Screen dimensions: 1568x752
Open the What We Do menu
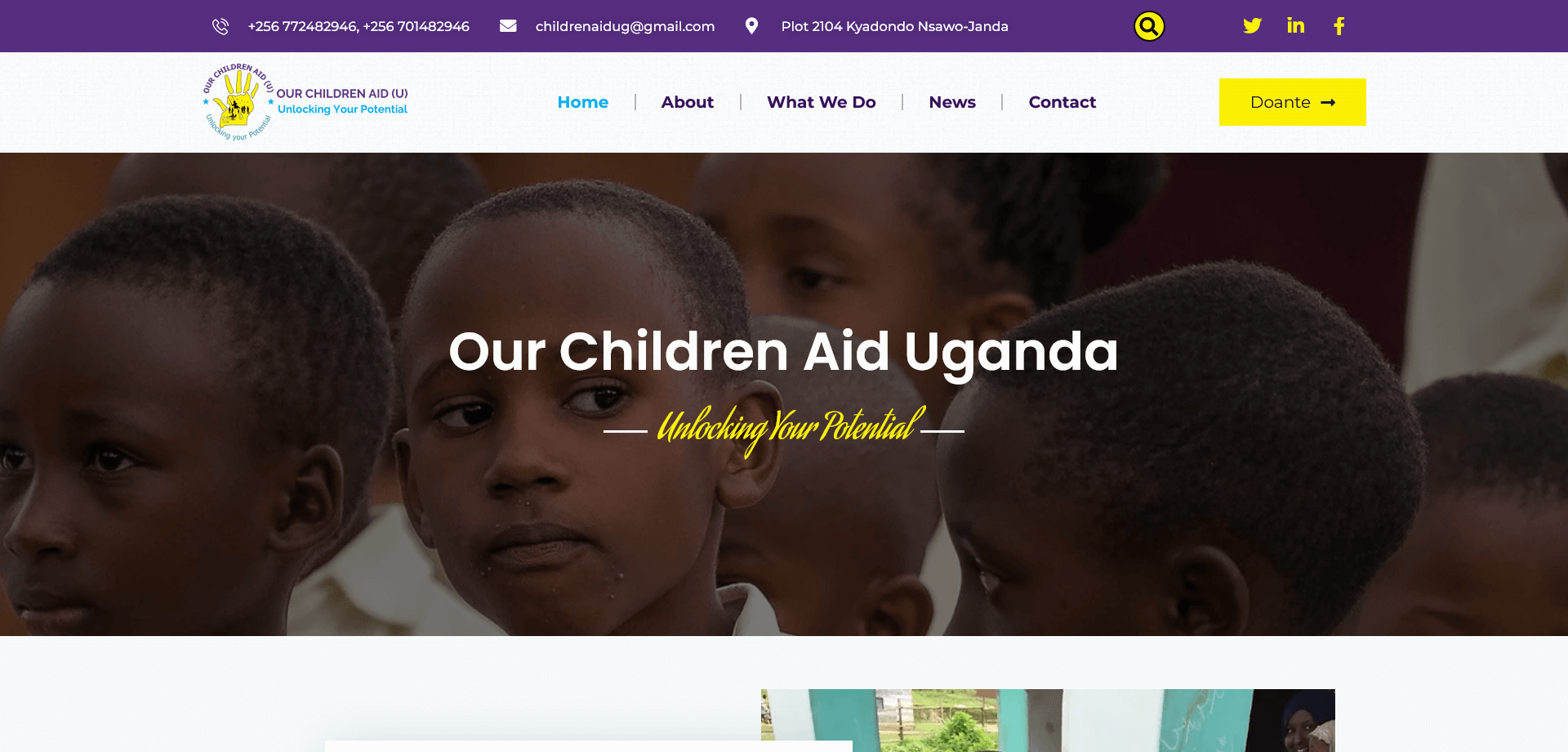click(822, 102)
